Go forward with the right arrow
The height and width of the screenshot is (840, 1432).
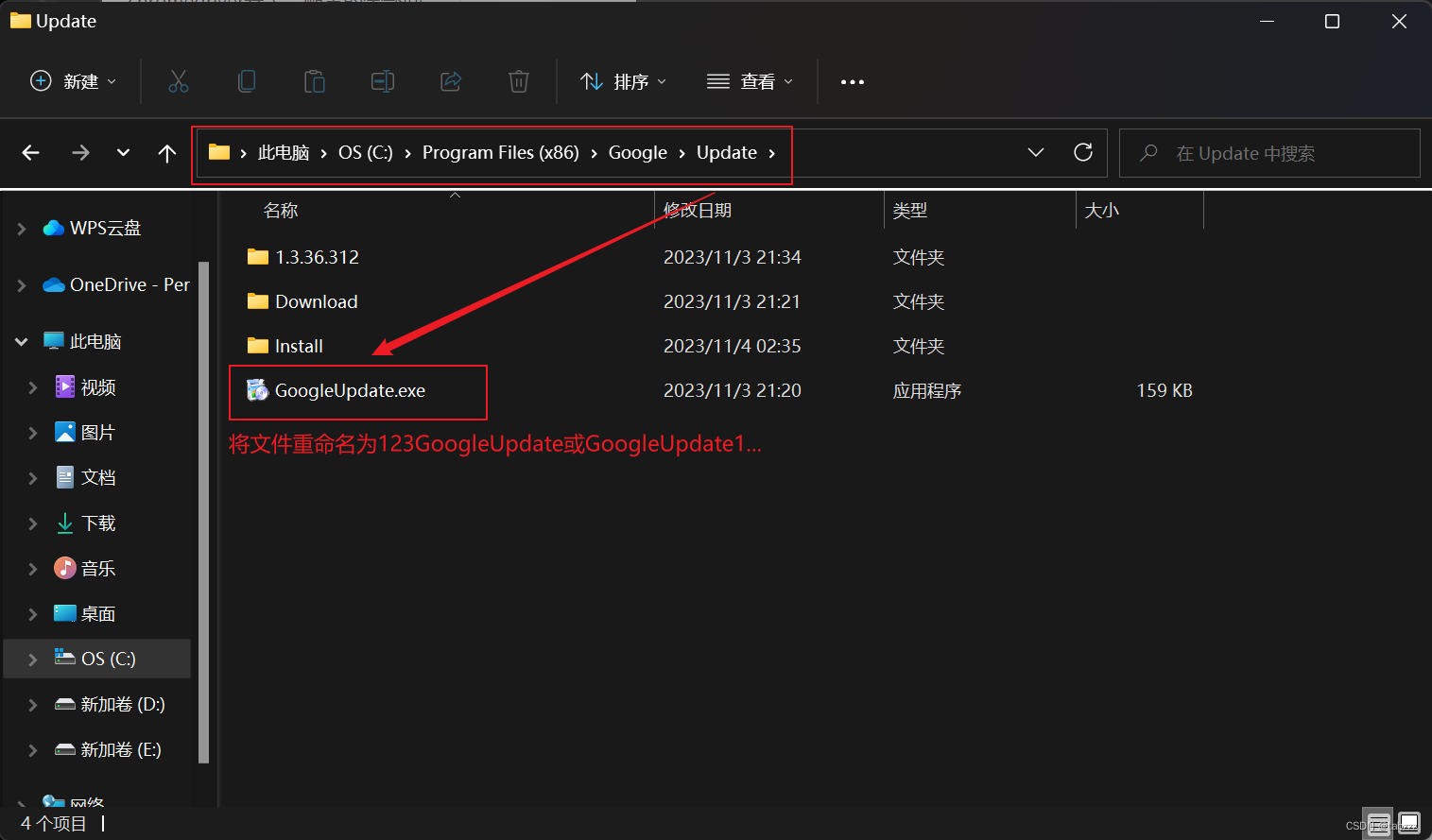click(x=80, y=152)
